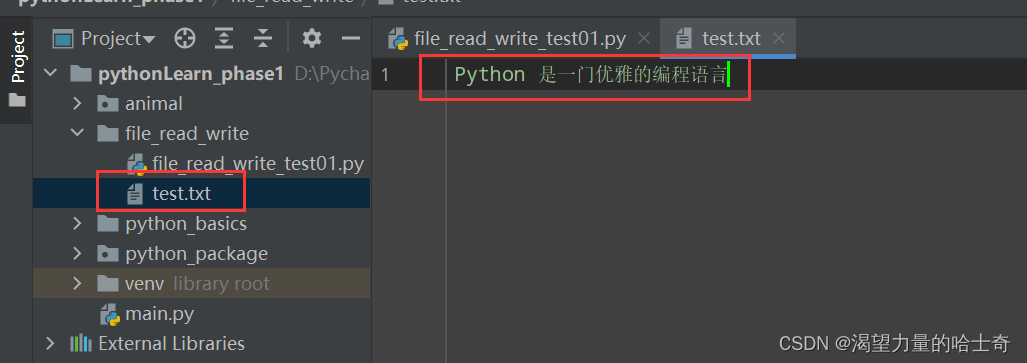The height and width of the screenshot is (363, 1027).
Task: Click the venv folder icon in tree
Action: tap(107, 284)
